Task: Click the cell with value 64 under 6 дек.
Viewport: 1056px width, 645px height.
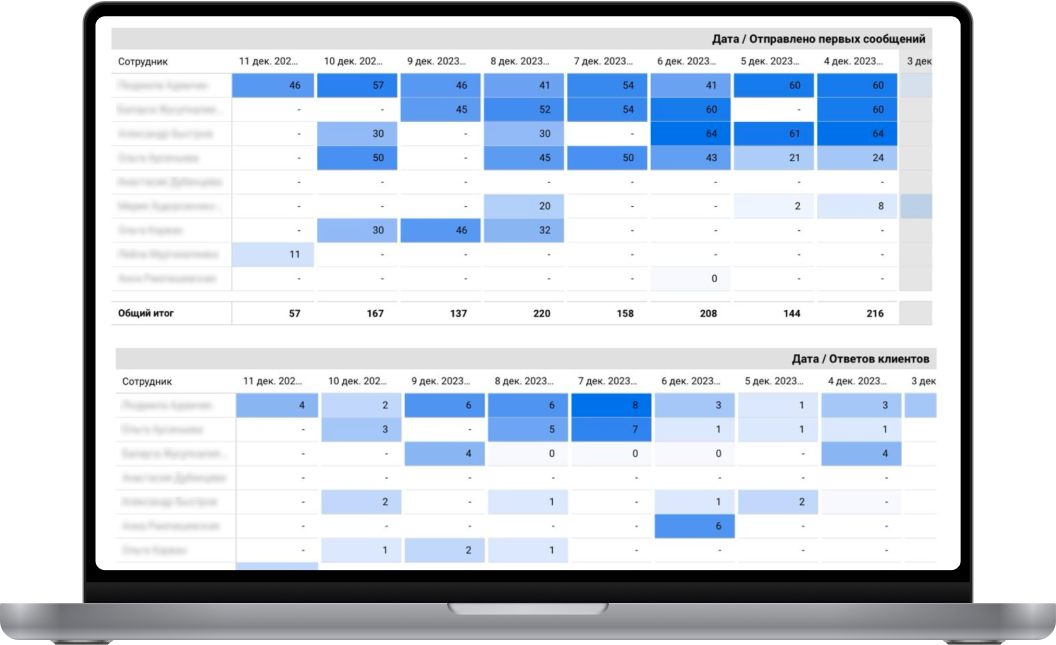Action: [690, 133]
